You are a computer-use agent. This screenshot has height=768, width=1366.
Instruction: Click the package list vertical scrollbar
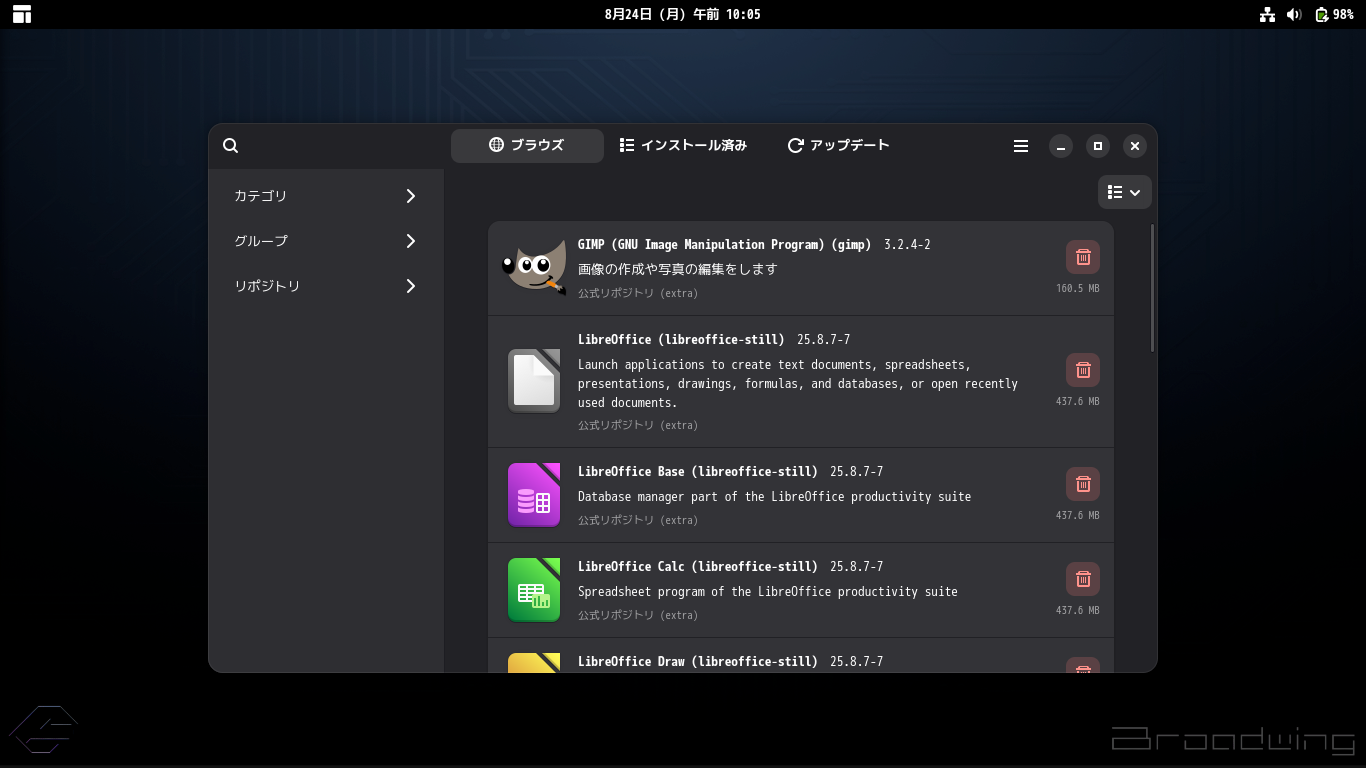pos(1153,288)
